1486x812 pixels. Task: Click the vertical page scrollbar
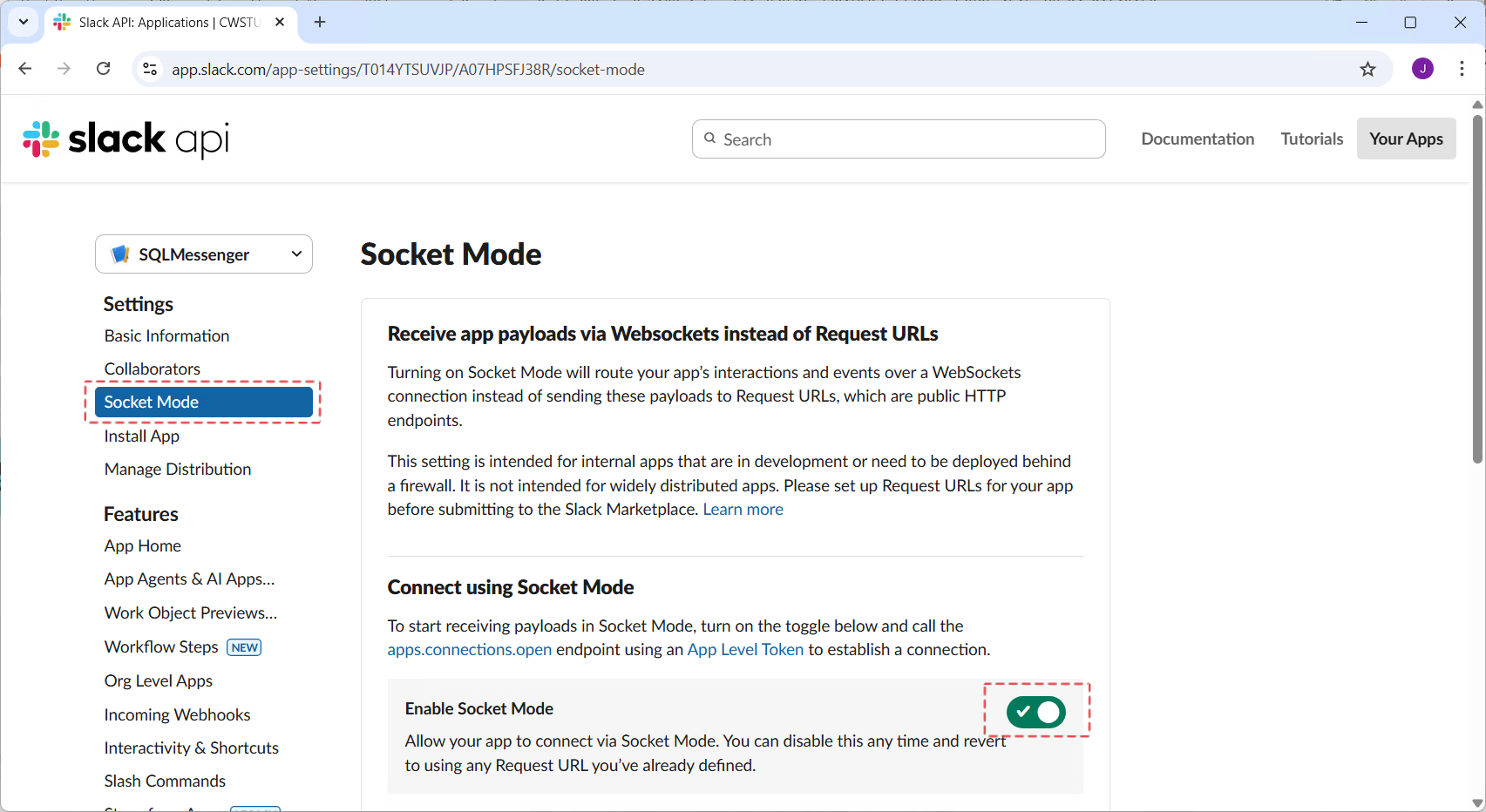tap(1477, 288)
